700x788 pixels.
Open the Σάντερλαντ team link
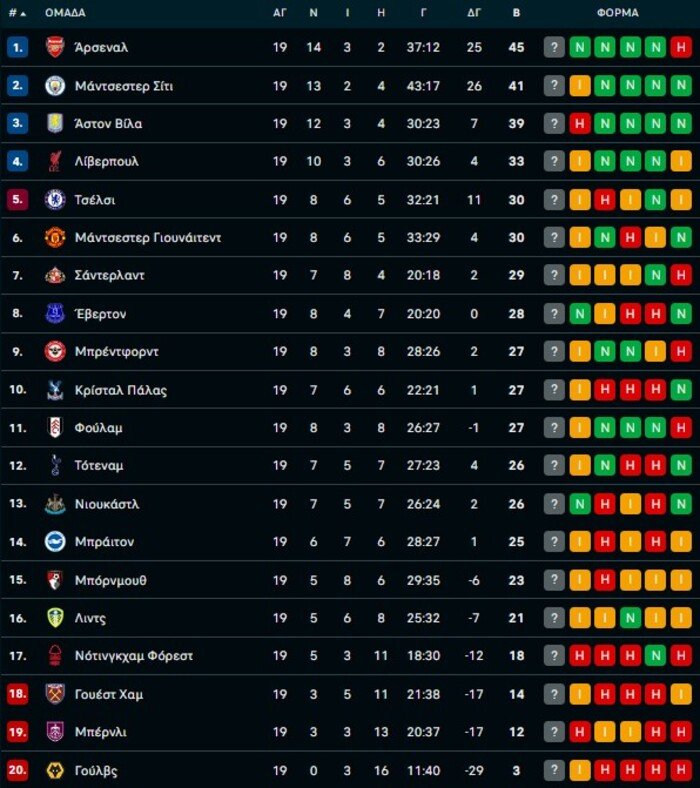(x=110, y=276)
